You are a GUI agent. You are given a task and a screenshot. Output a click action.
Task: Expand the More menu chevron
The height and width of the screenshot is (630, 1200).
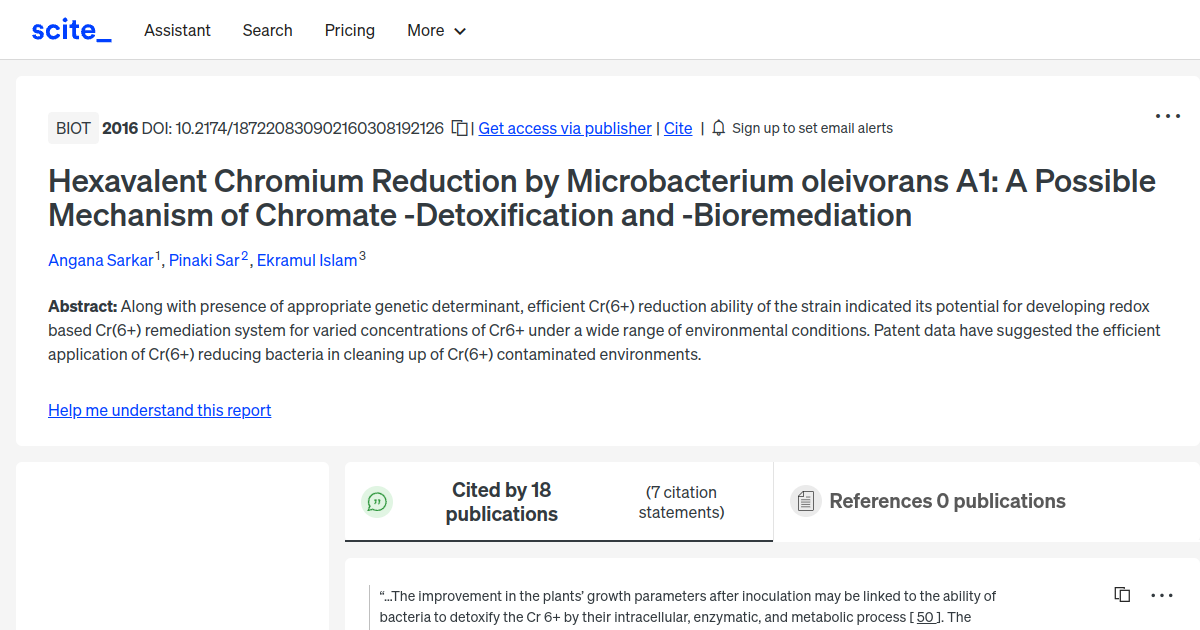[x=461, y=31]
